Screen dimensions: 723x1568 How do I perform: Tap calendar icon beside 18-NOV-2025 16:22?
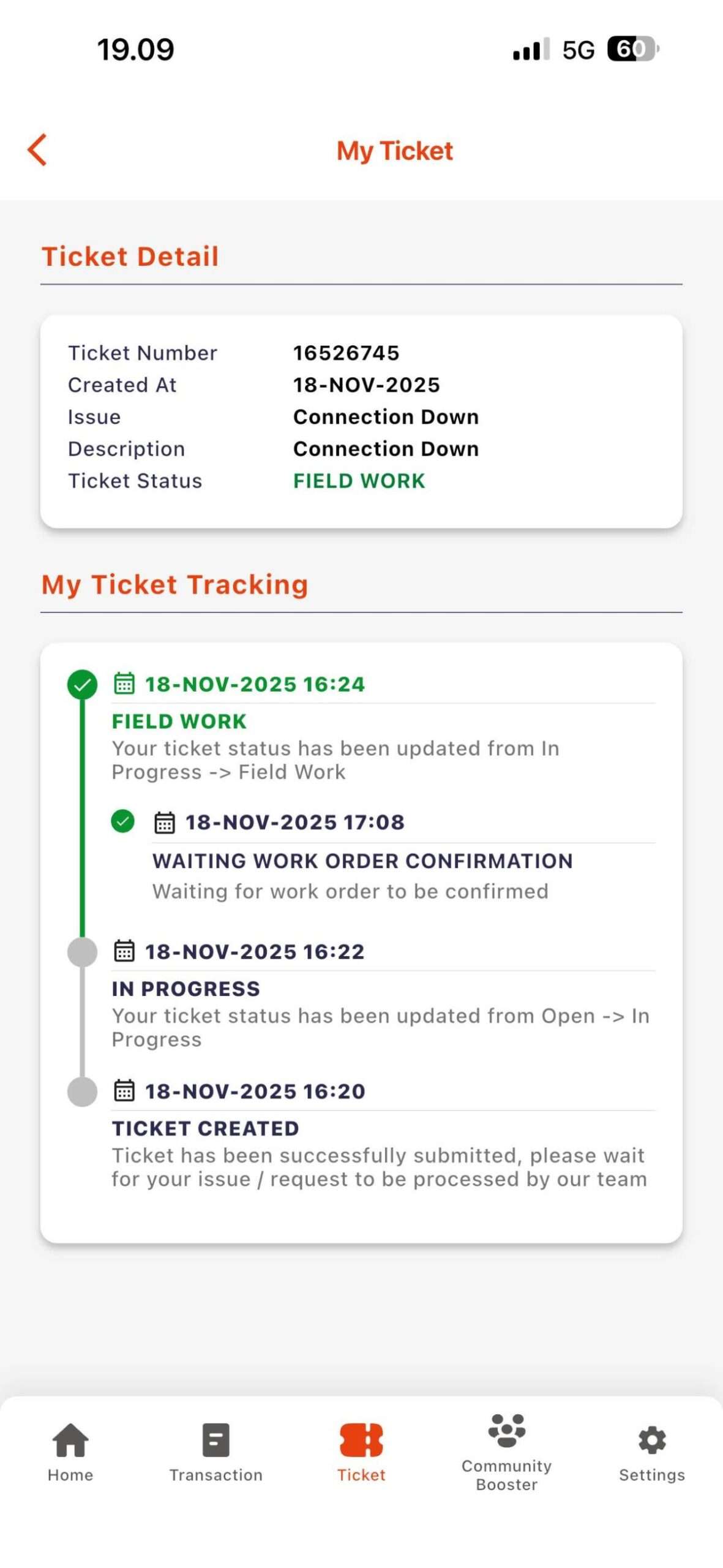124,951
